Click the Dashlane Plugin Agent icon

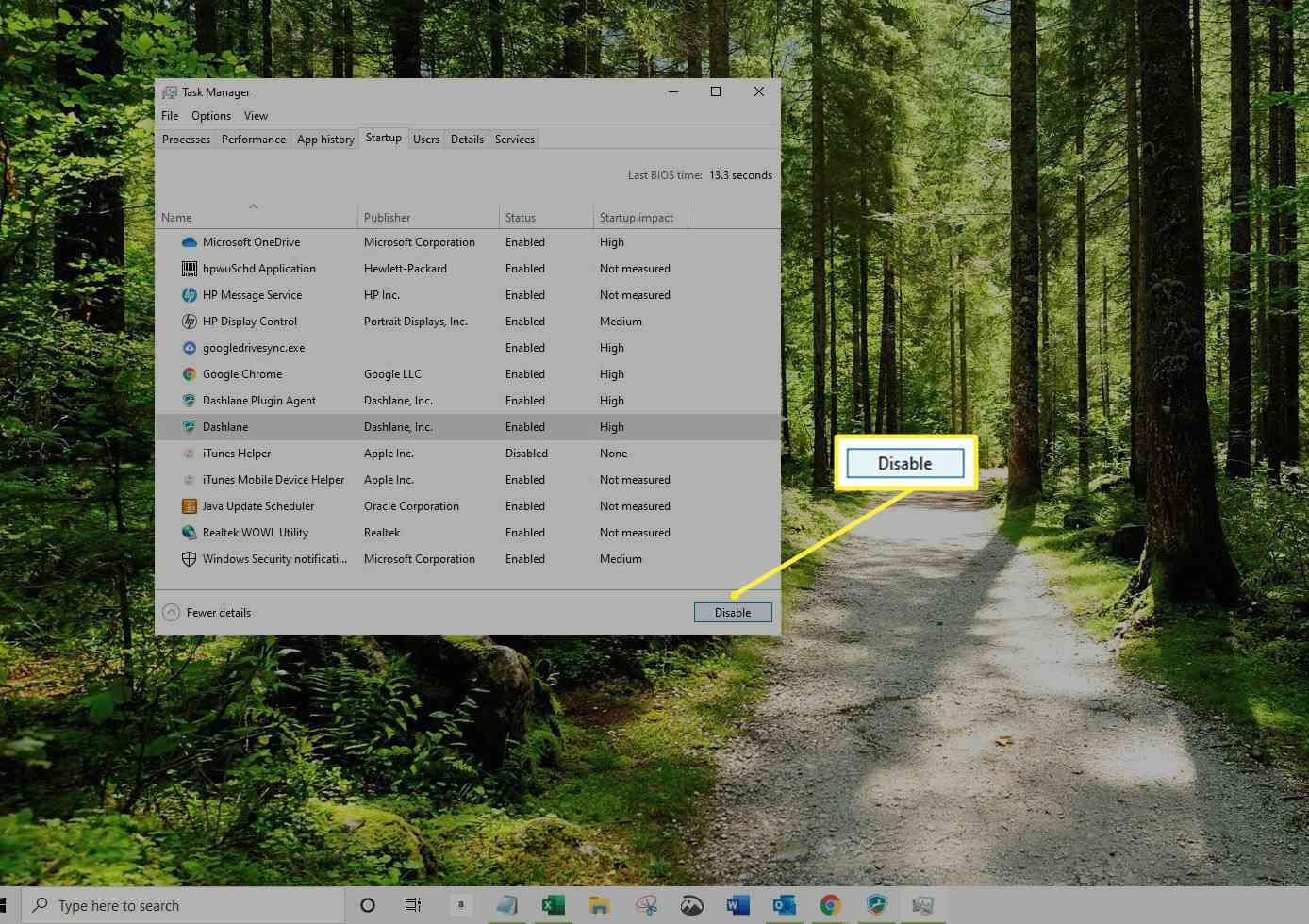pyautogui.click(x=189, y=401)
